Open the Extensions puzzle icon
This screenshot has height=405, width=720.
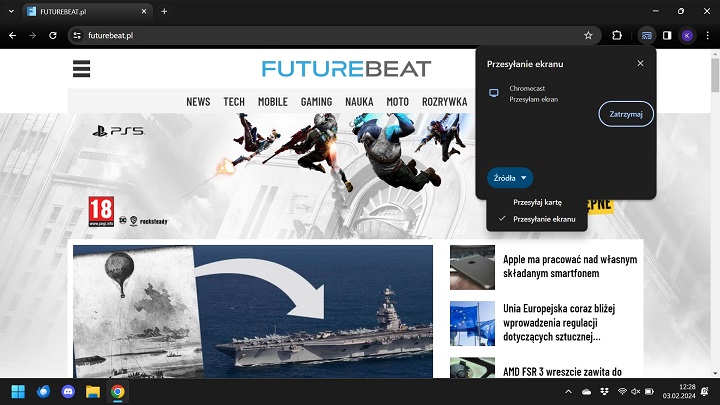(617, 35)
